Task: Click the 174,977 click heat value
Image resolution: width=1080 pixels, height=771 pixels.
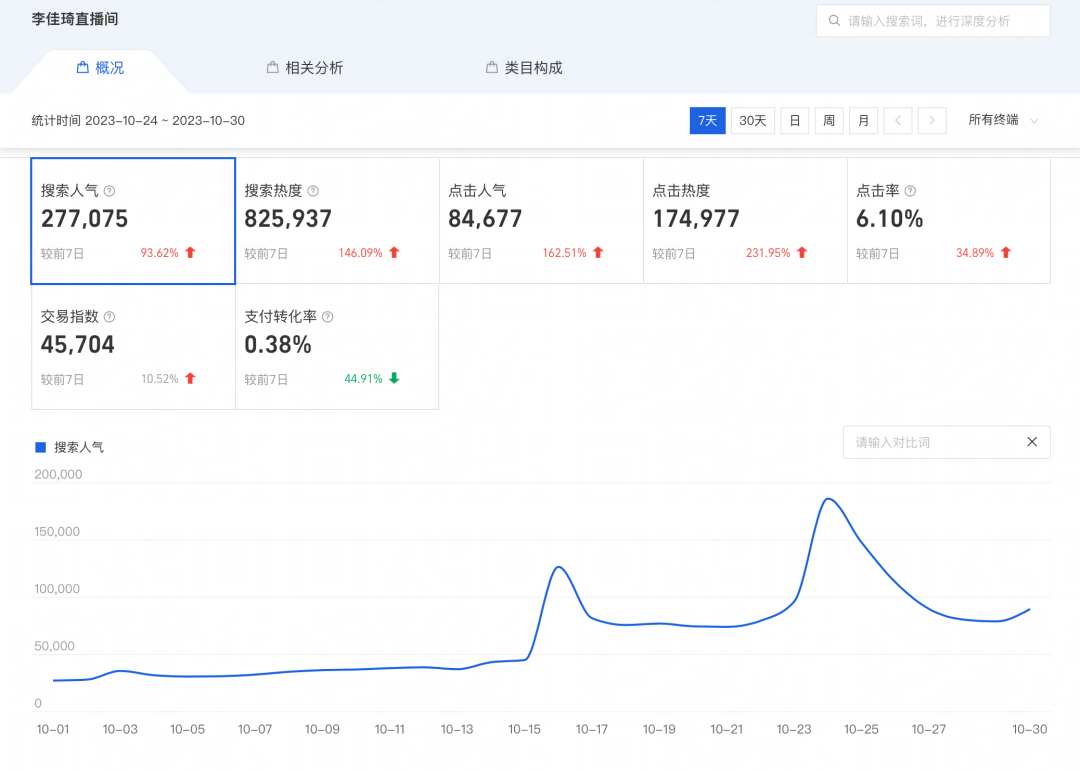Action: click(696, 219)
